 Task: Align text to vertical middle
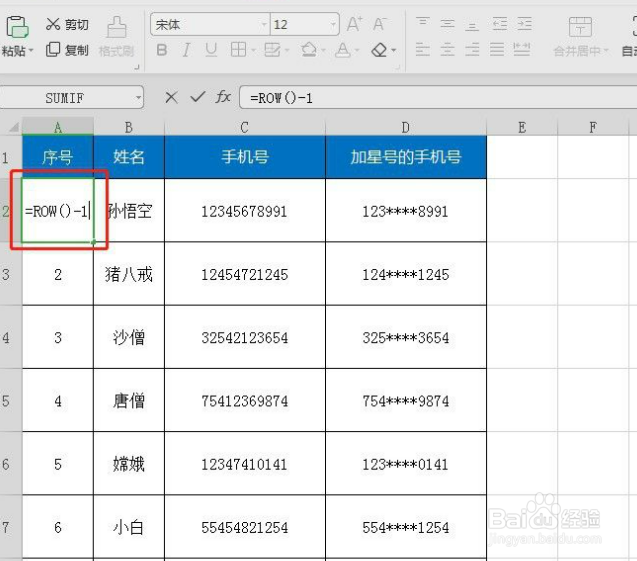pyautogui.click(x=447, y=24)
